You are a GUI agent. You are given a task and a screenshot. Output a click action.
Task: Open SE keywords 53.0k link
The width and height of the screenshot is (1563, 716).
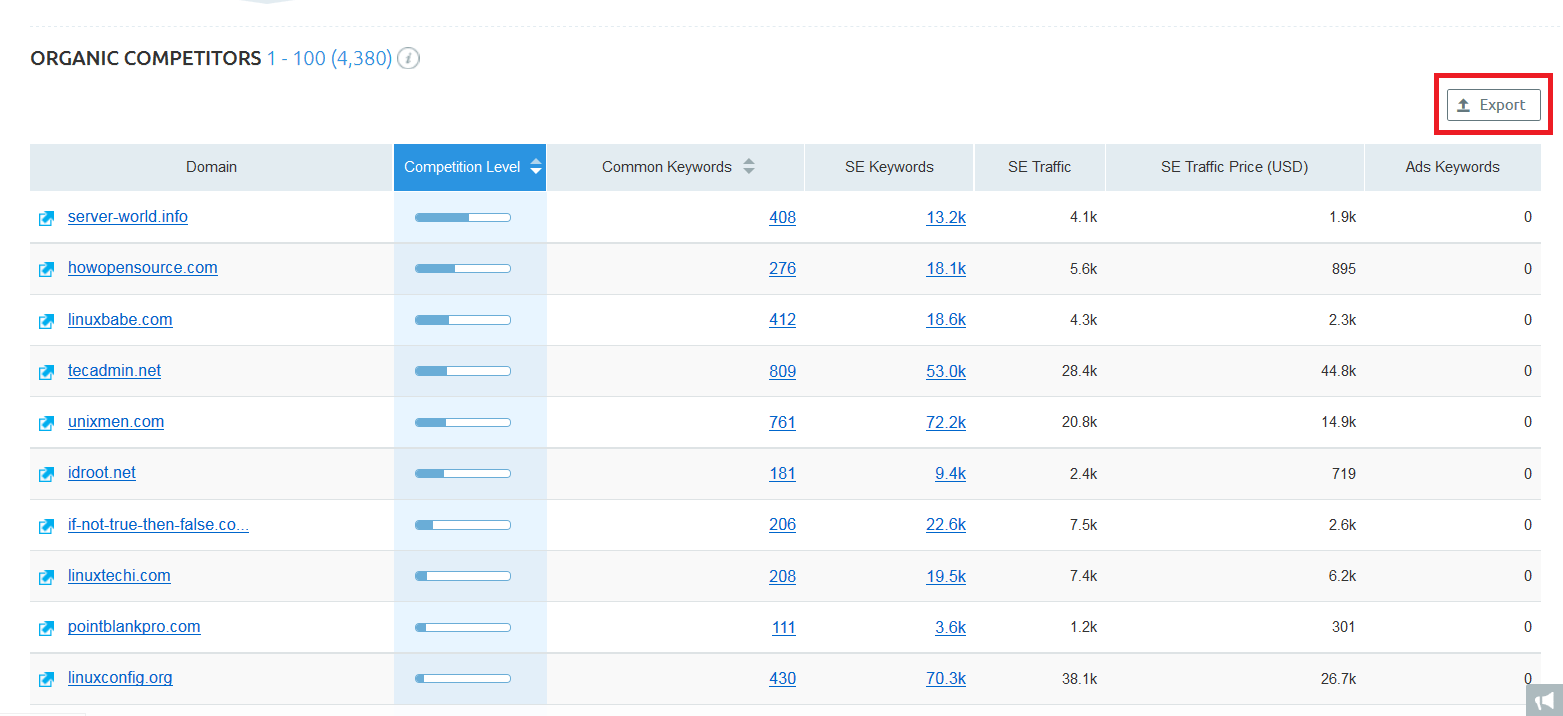[946, 371]
